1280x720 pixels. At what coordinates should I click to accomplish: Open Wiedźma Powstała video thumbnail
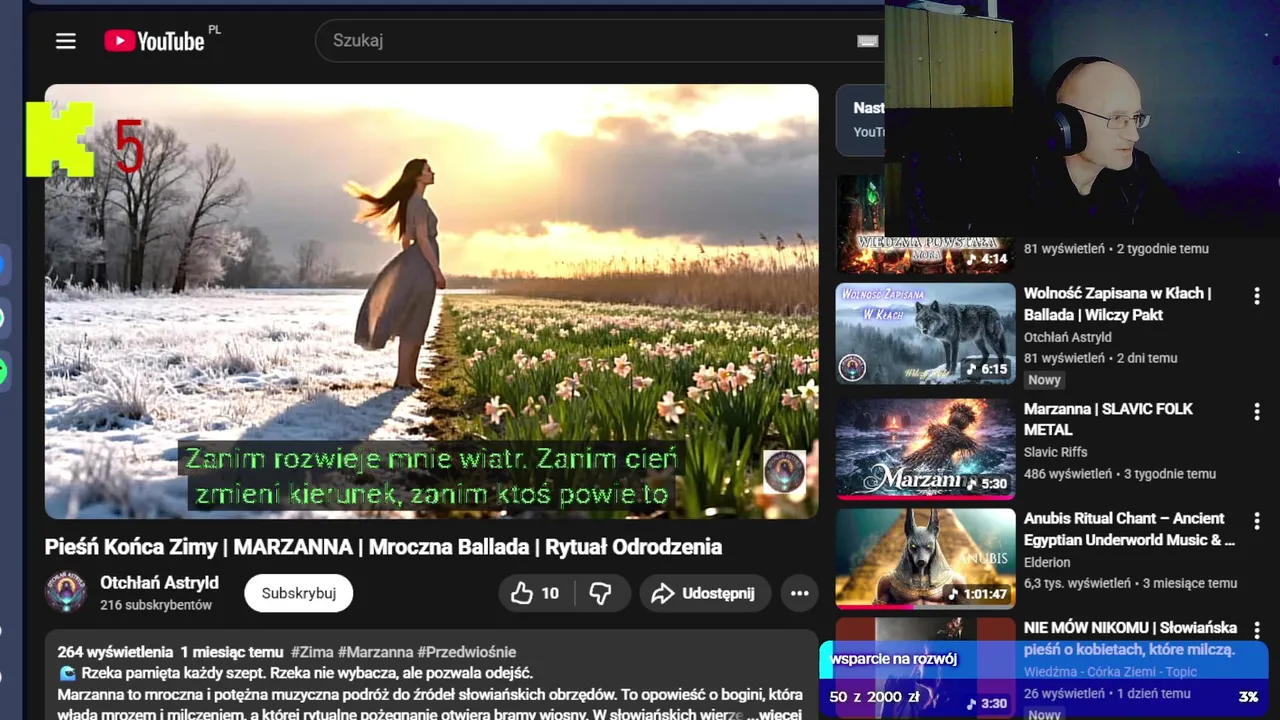click(x=925, y=224)
